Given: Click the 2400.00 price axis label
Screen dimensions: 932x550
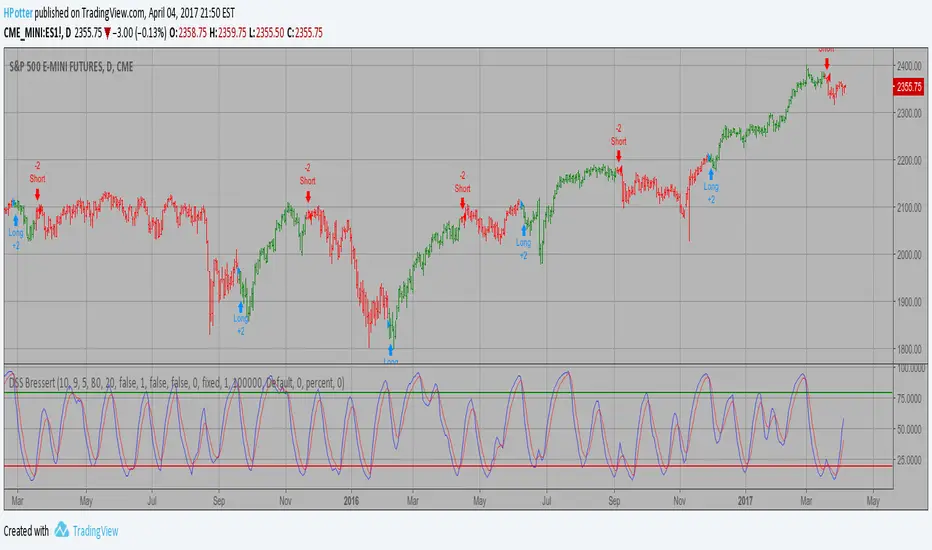Looking at the screenshot, I should coord(909,65).
